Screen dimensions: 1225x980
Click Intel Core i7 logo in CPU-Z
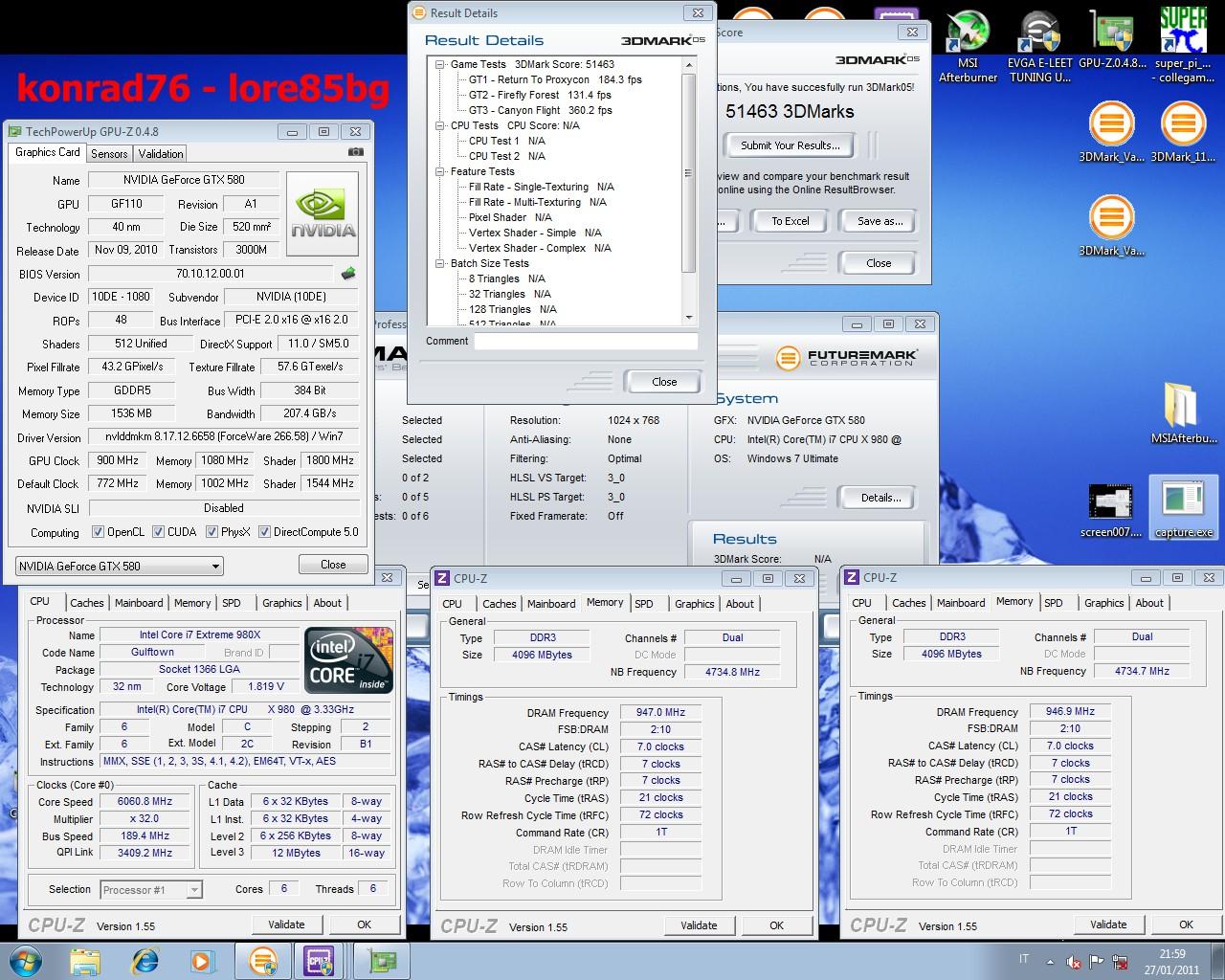pyautogui.click(x=348, y=660)
